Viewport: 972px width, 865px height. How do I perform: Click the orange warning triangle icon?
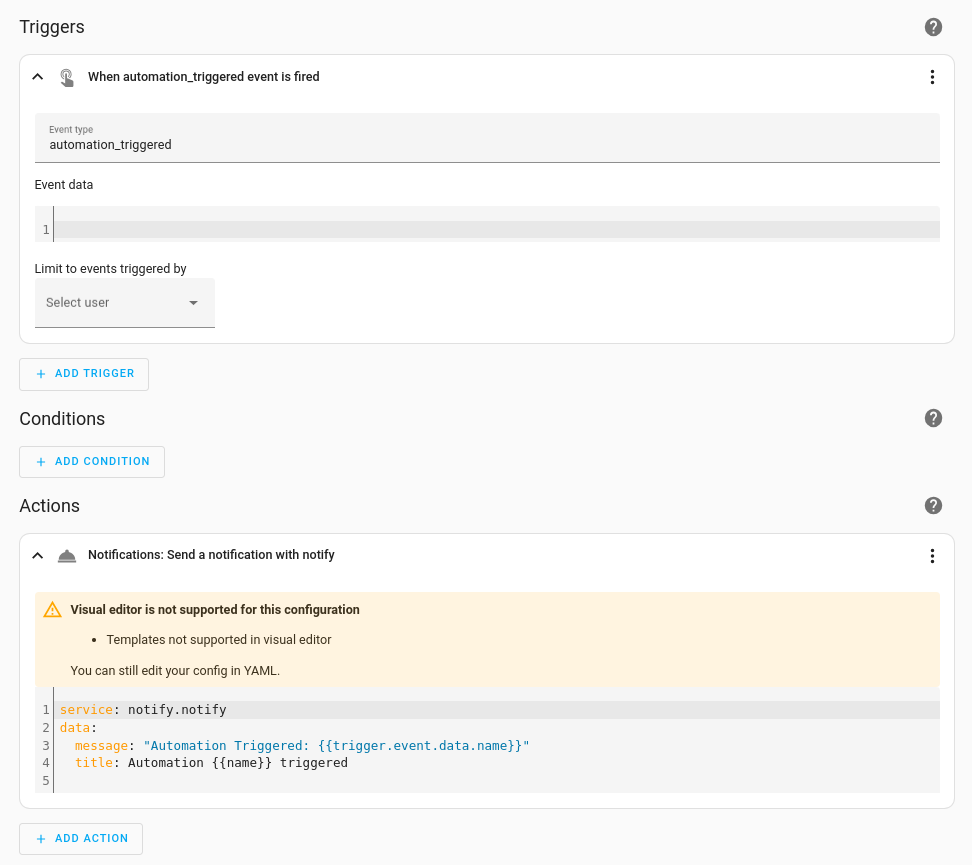[x=53, y=610]
